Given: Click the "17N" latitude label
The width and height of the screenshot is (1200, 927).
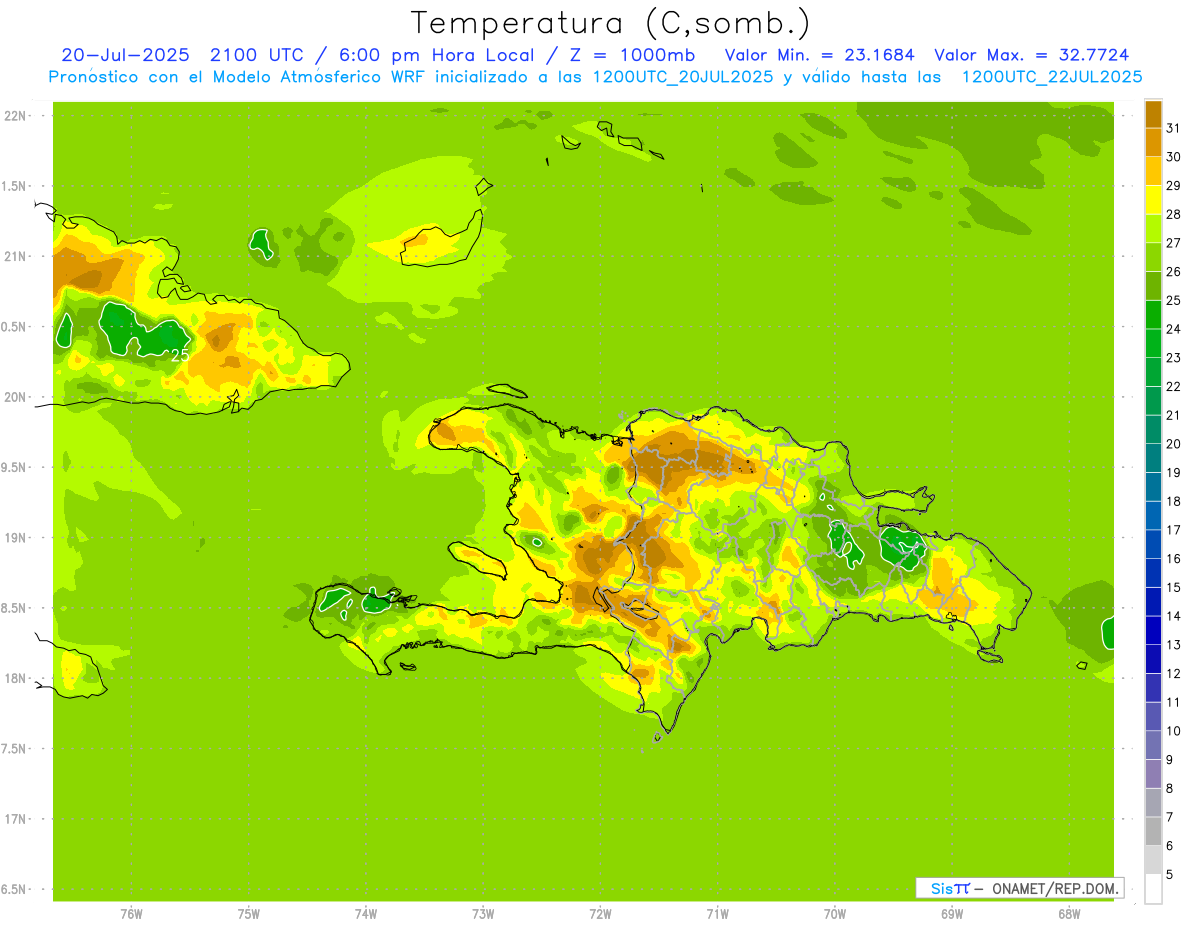Looking at the screenshot, I should click(x=14, y=819).
